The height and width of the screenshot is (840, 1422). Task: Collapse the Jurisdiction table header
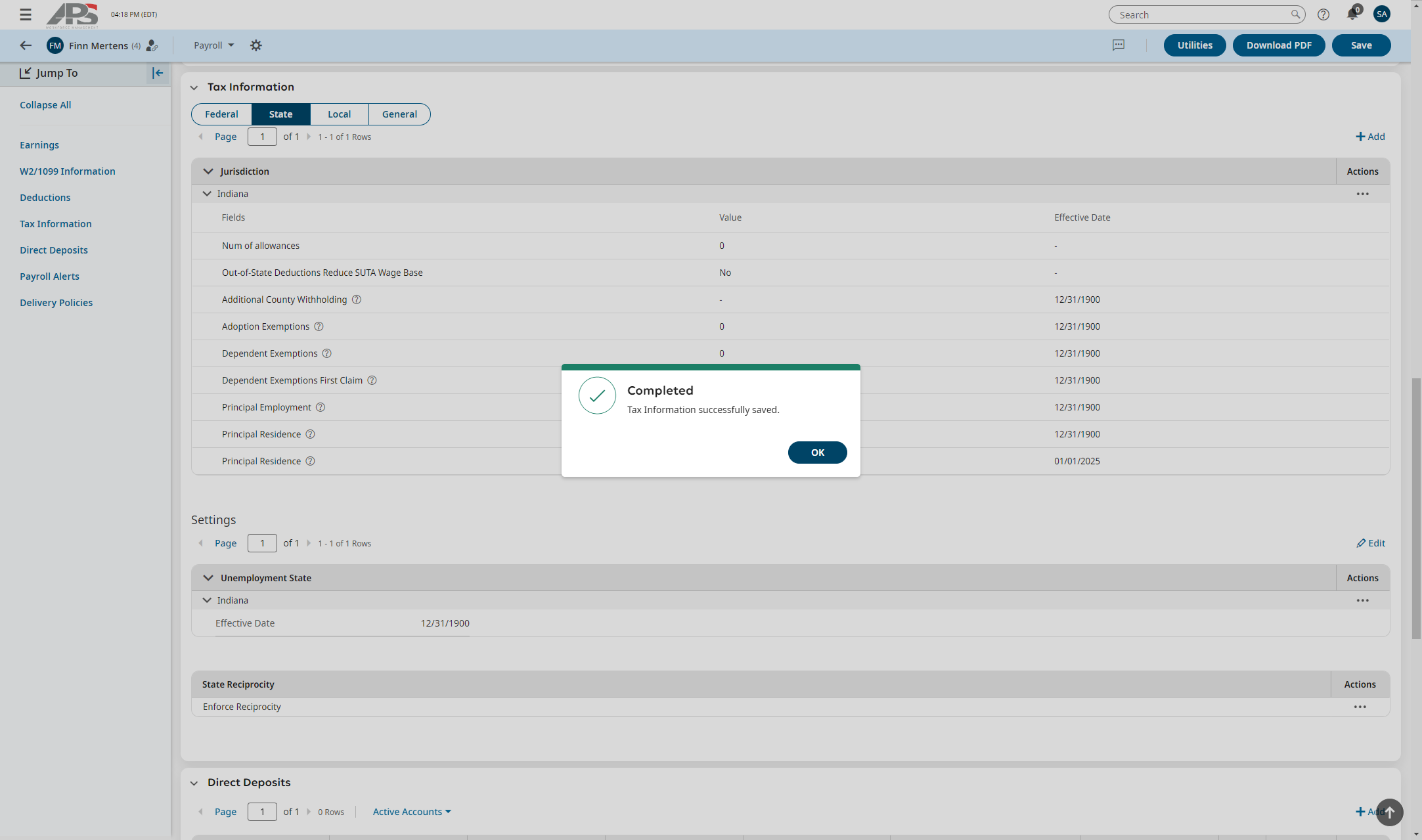click(208, 171)
